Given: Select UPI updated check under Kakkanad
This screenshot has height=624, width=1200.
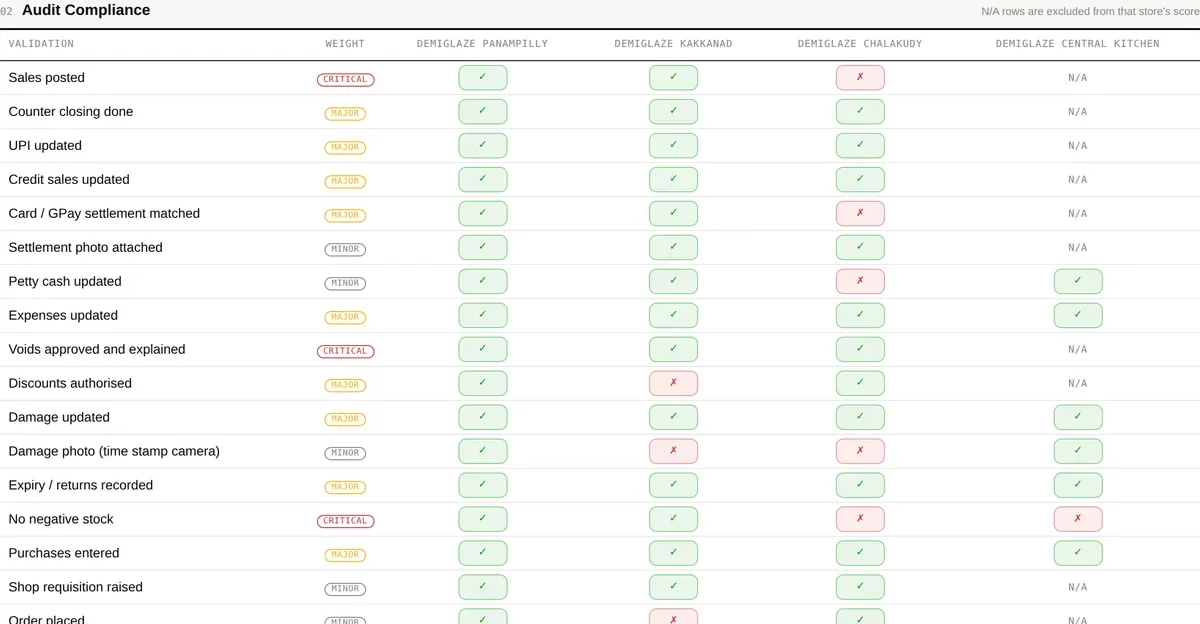Looking at the screenshot, I should point(673,146).
